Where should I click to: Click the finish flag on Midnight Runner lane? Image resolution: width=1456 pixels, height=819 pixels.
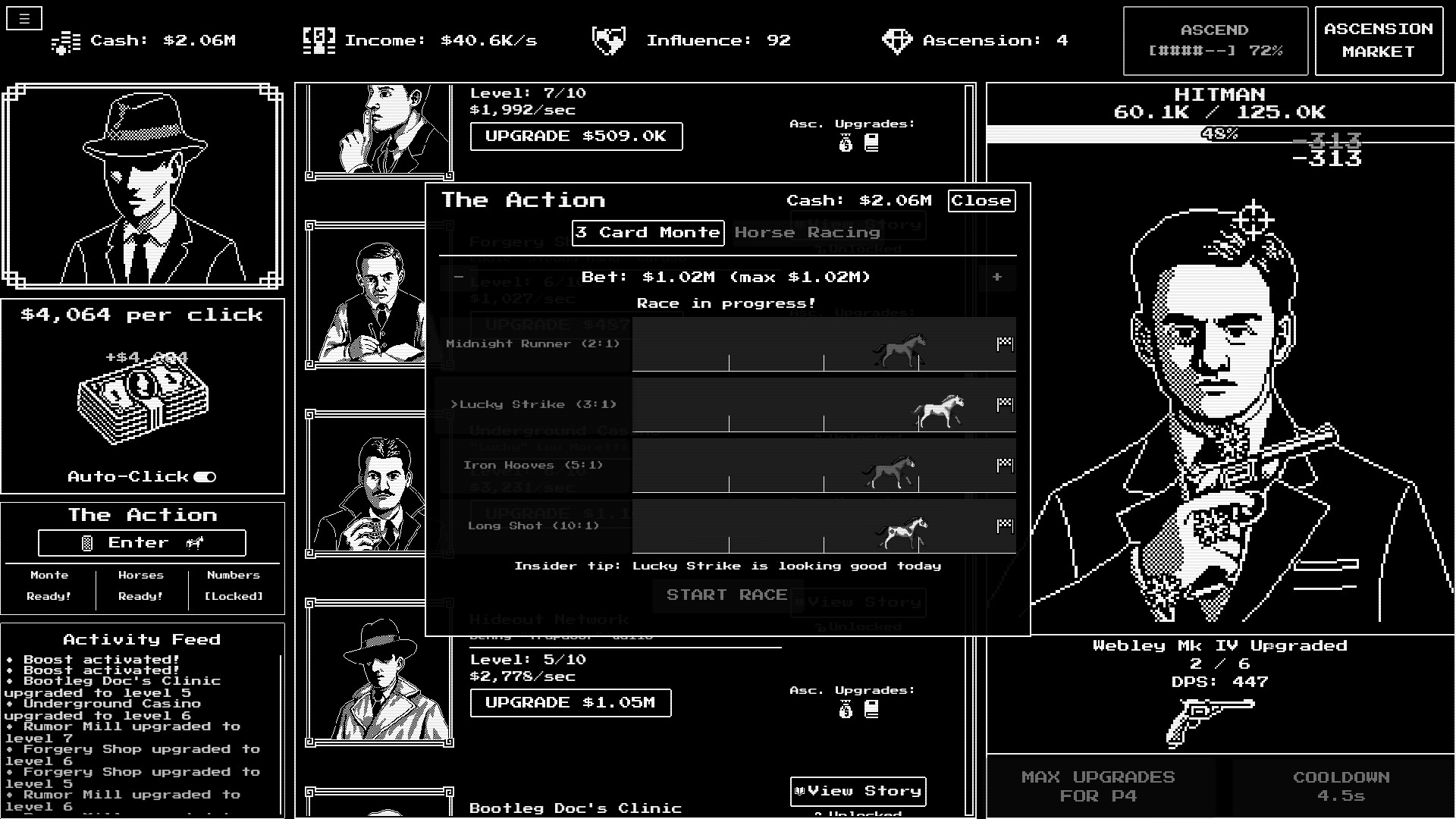coord(1005,344)
